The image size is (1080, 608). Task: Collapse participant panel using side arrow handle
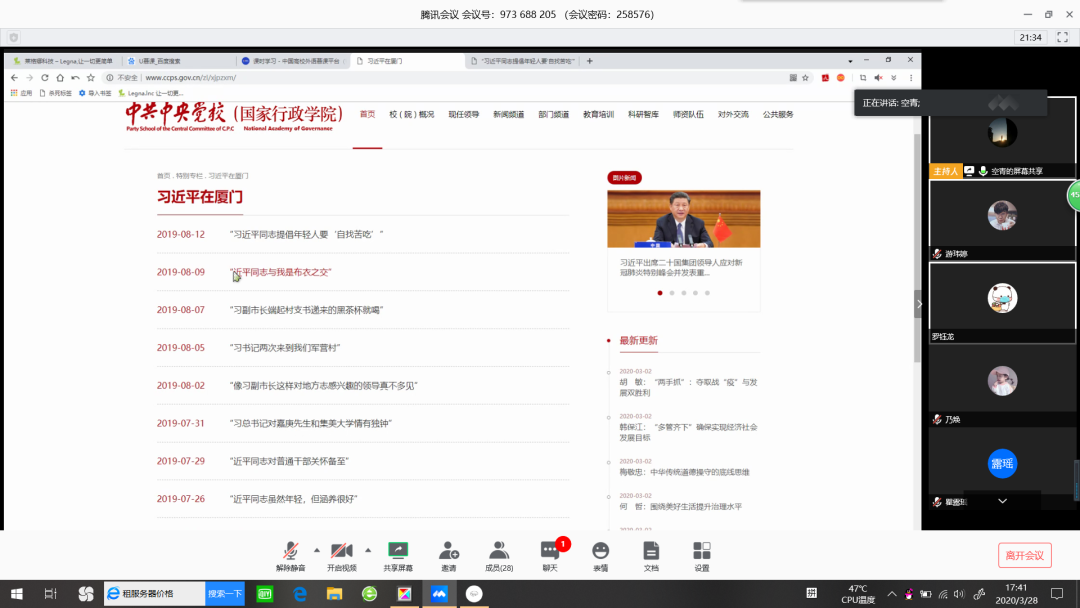tap(920, 304)
